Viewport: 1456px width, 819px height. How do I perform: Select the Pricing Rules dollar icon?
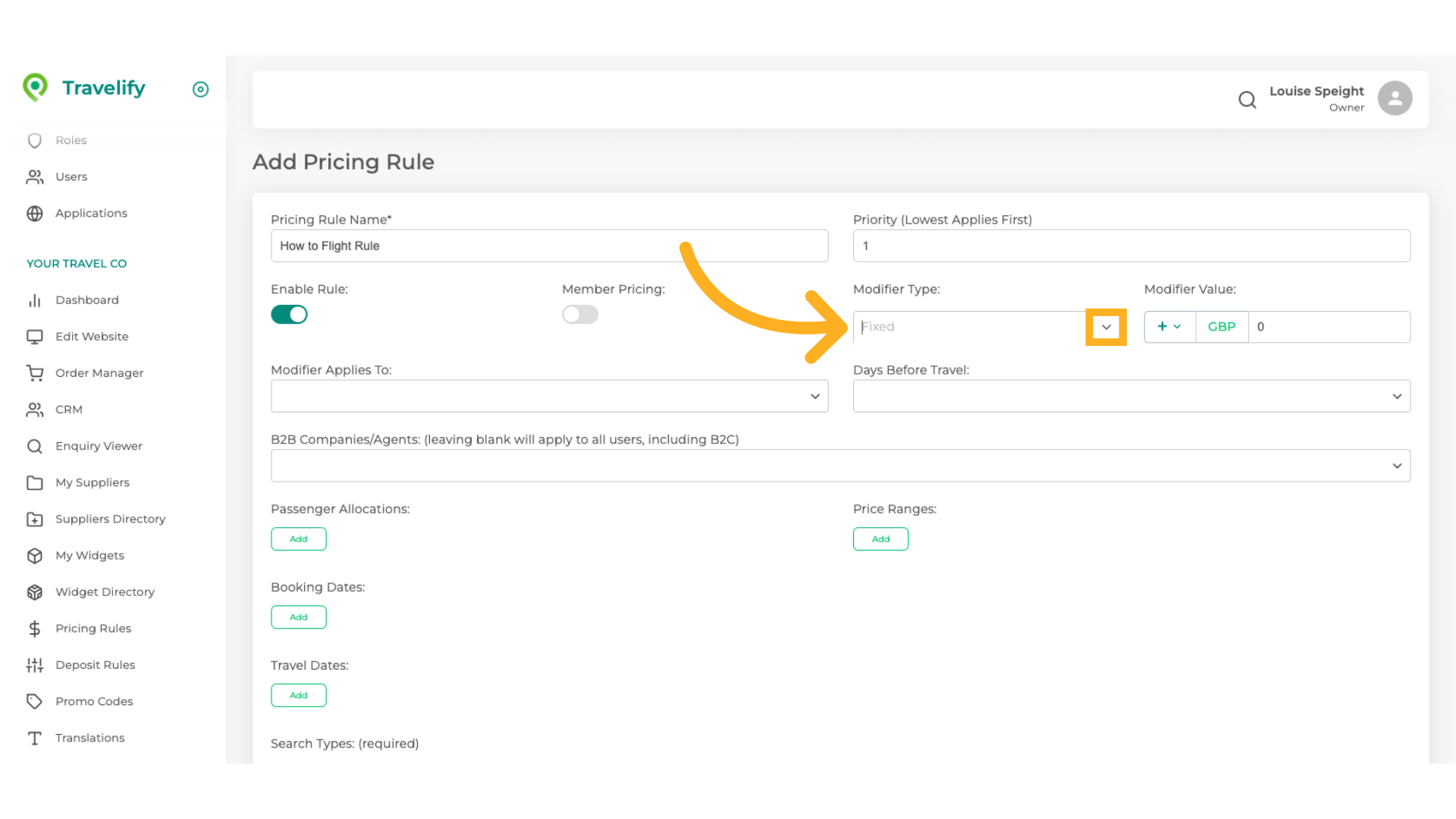pyautogui.click(x=35, y=628)
